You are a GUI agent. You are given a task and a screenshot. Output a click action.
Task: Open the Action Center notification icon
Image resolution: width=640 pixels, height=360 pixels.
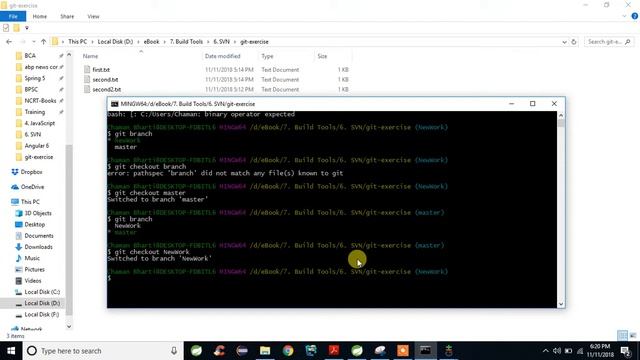point(625,351)
